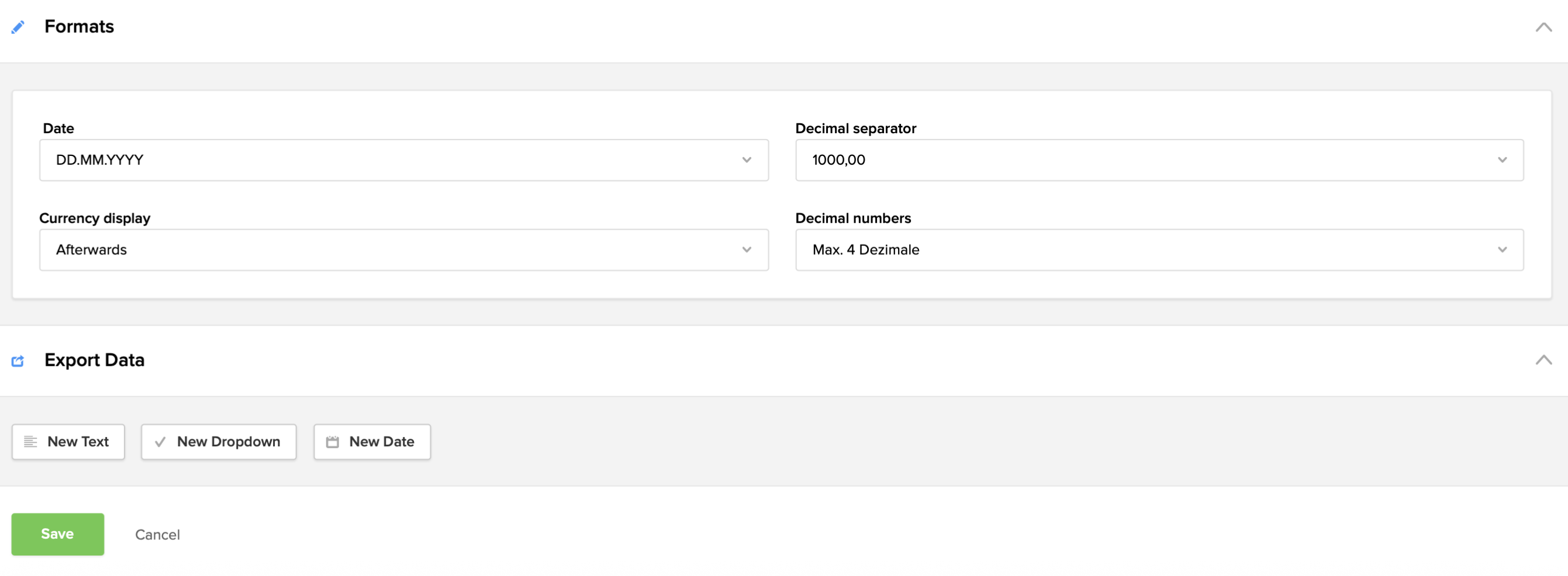Cancel the changes

(x=157, y=535)
